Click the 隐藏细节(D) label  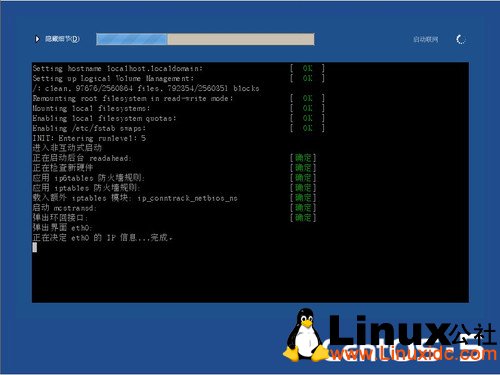62,39
